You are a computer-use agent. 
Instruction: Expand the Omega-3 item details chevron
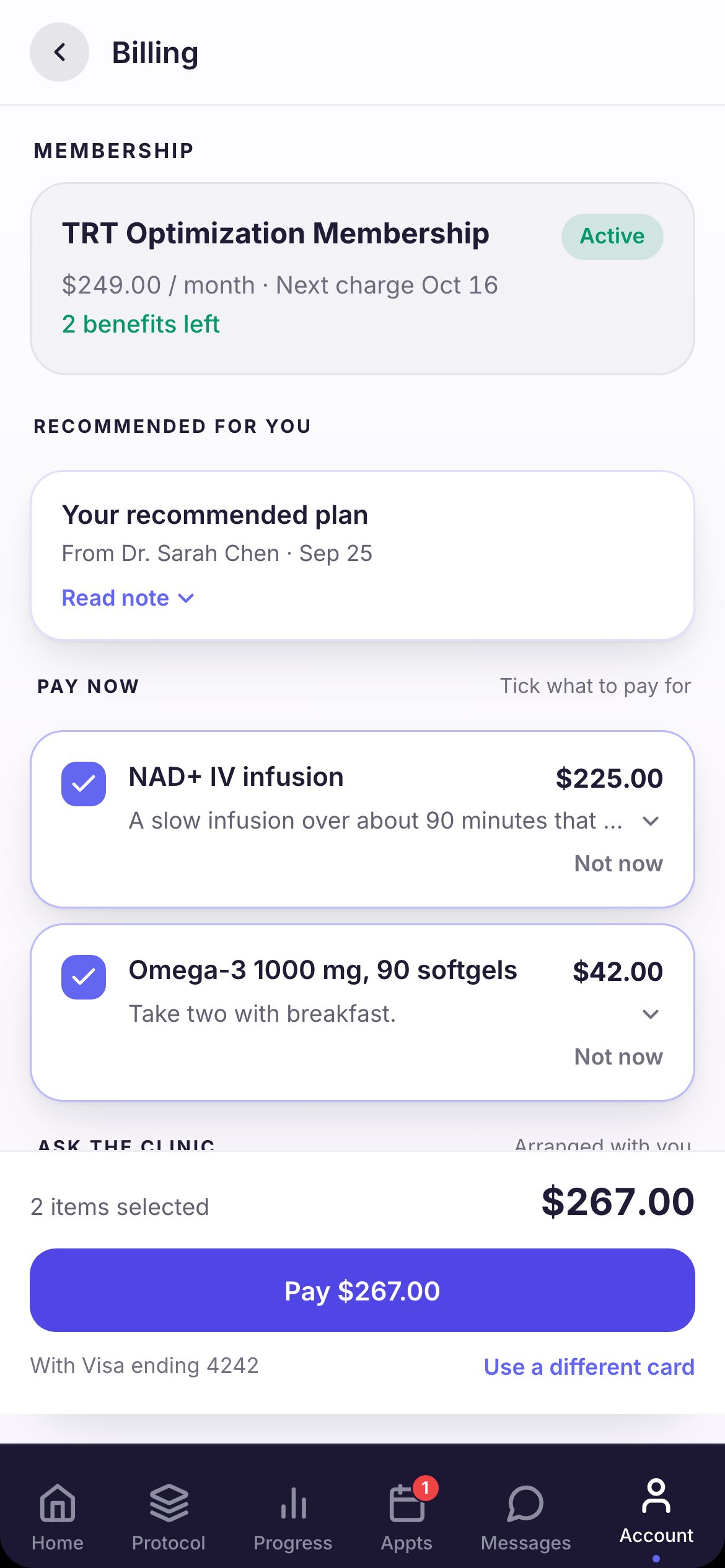pos(651,1014)
